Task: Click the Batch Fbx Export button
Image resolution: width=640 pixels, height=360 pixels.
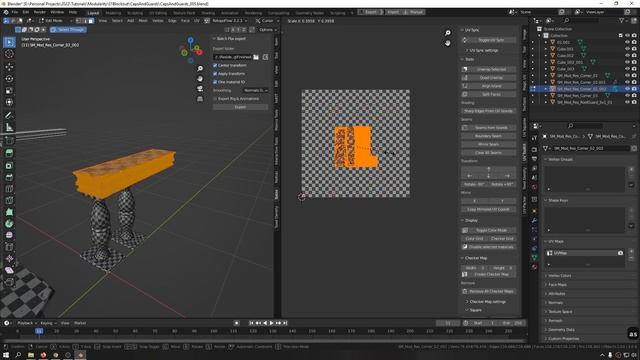Action: (x=240, y=107)
